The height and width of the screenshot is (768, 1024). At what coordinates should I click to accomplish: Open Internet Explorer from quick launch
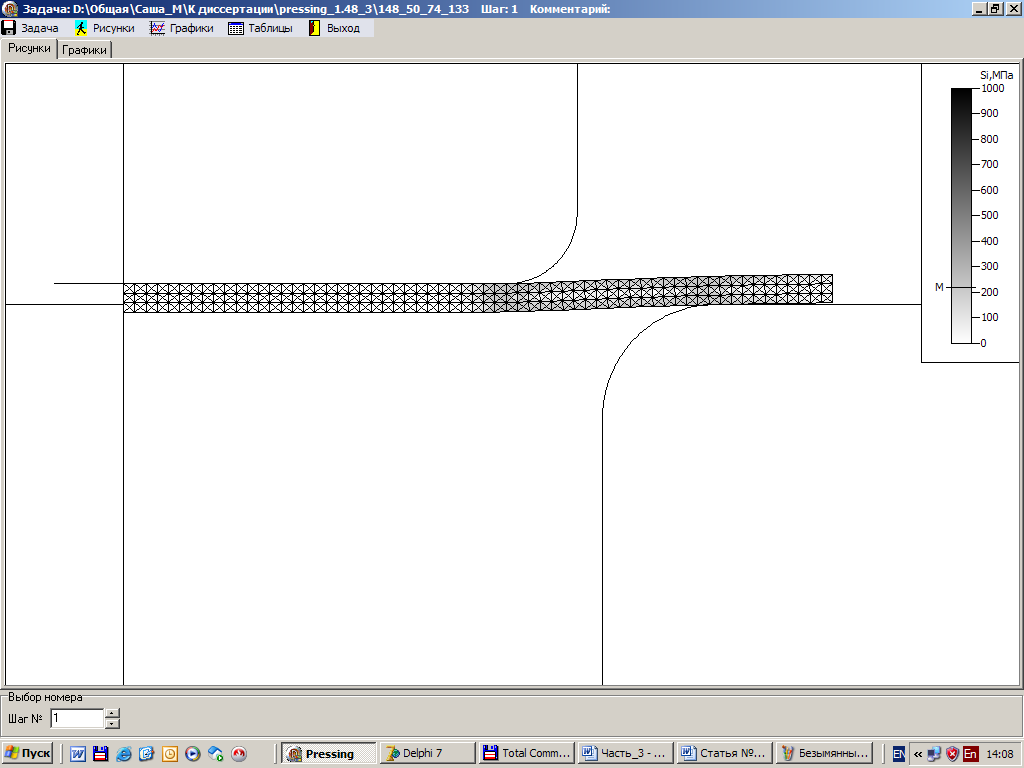coord(123,754)
